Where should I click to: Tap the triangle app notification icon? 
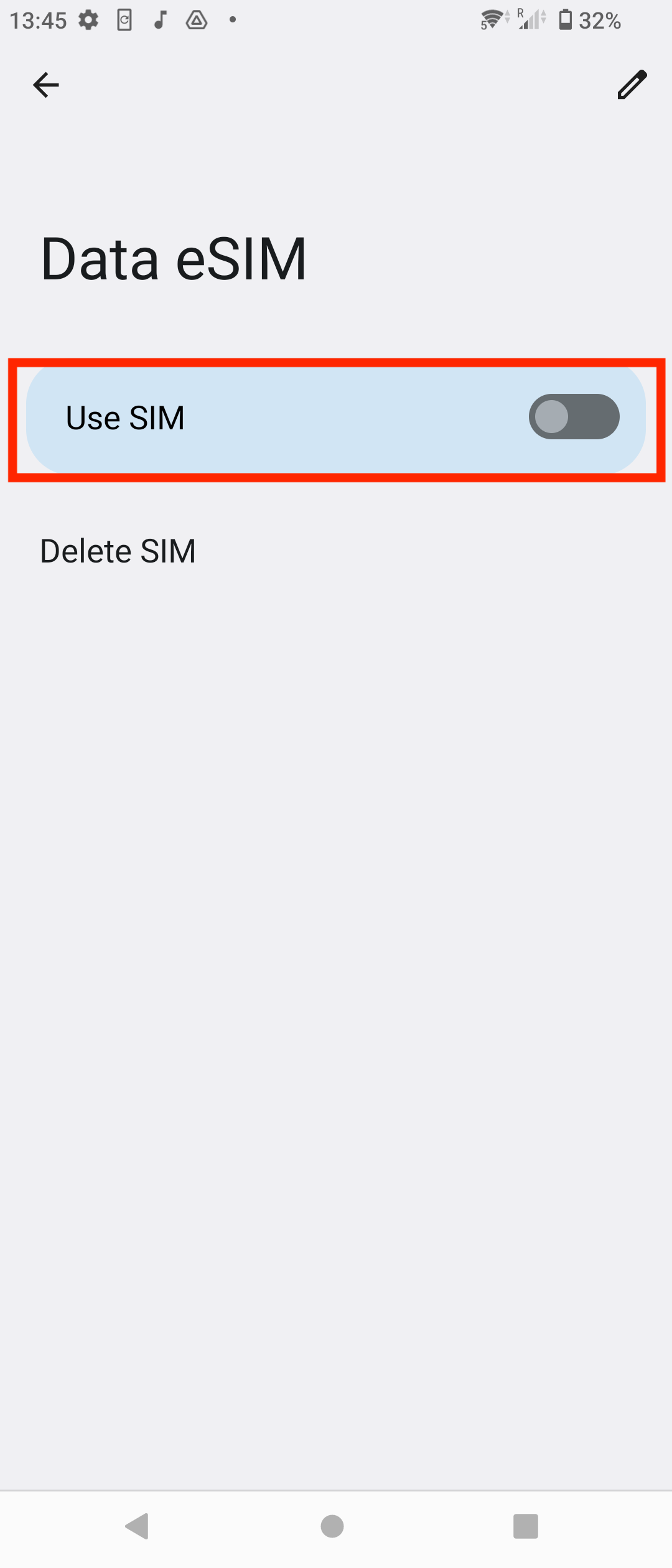pyautogui.click(x=197, y=21)
